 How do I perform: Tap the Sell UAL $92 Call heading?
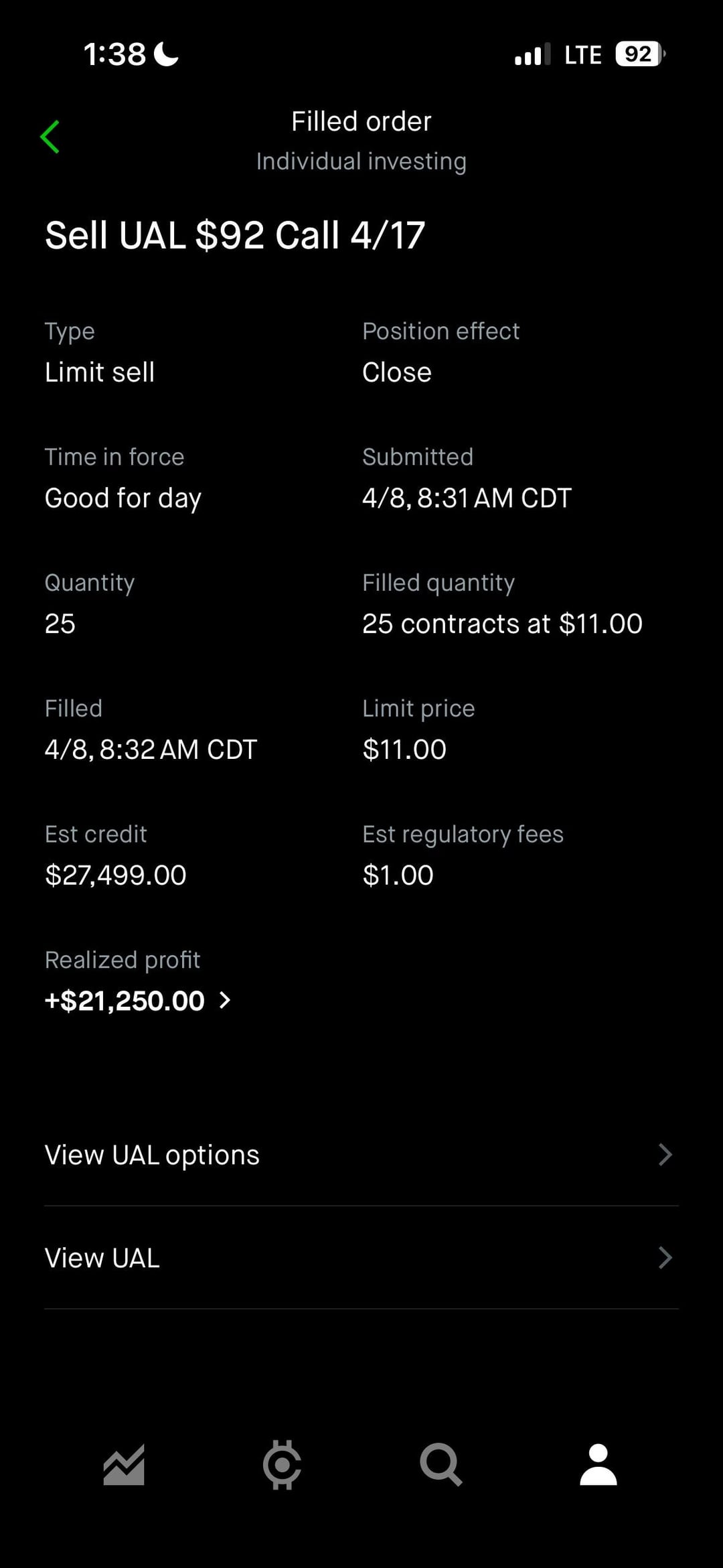click(235, 236)
